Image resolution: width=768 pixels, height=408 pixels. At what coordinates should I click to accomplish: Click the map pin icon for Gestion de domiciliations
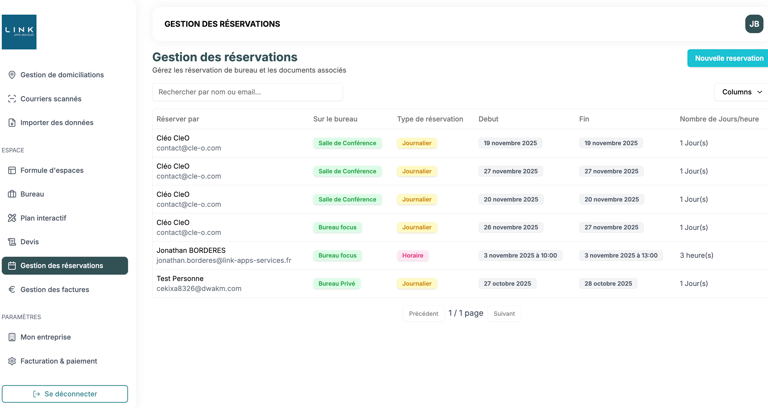(x=12, y=75)
